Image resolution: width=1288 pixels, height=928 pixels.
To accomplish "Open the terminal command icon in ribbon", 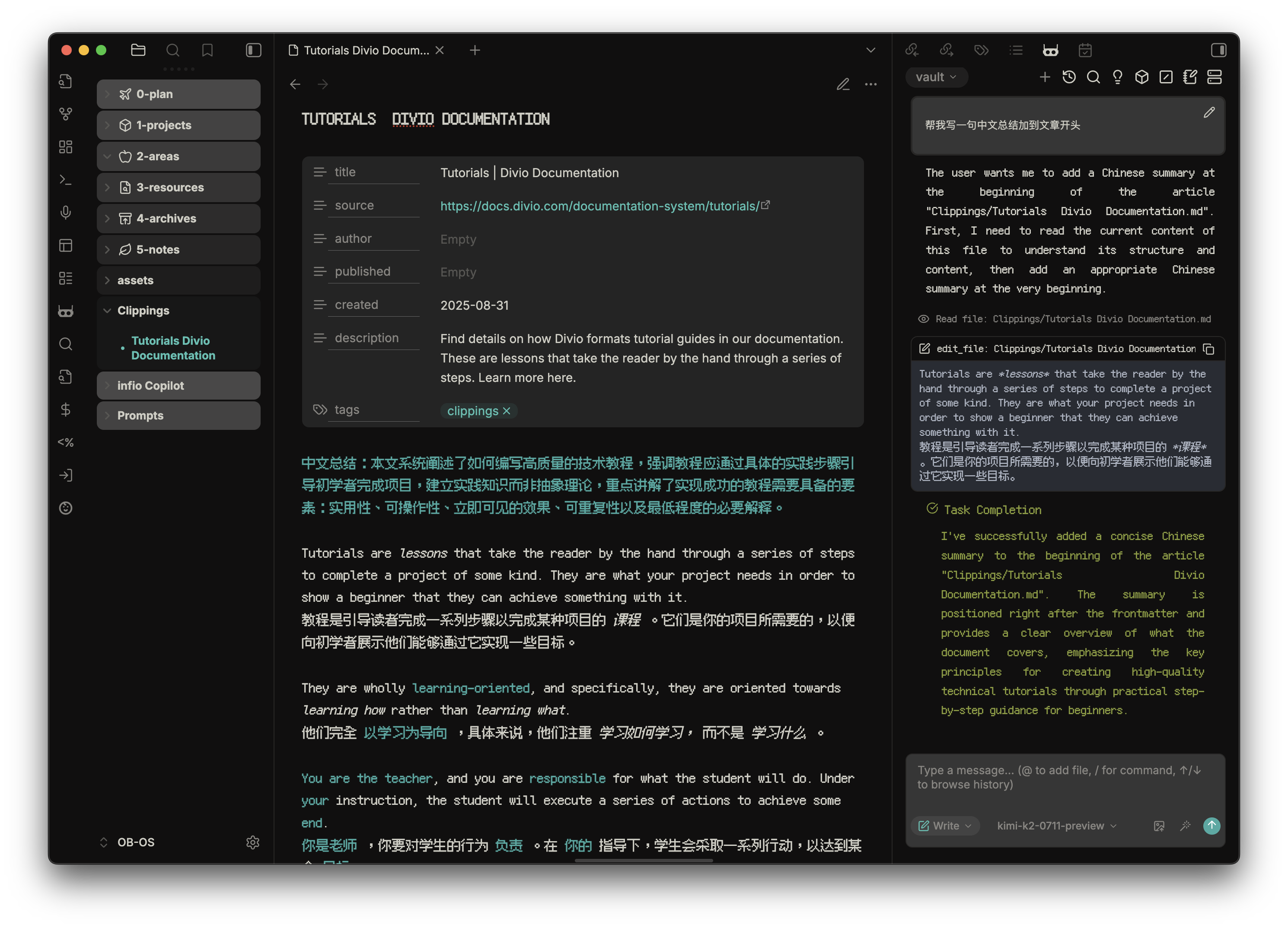I will [x=66, y=180].
